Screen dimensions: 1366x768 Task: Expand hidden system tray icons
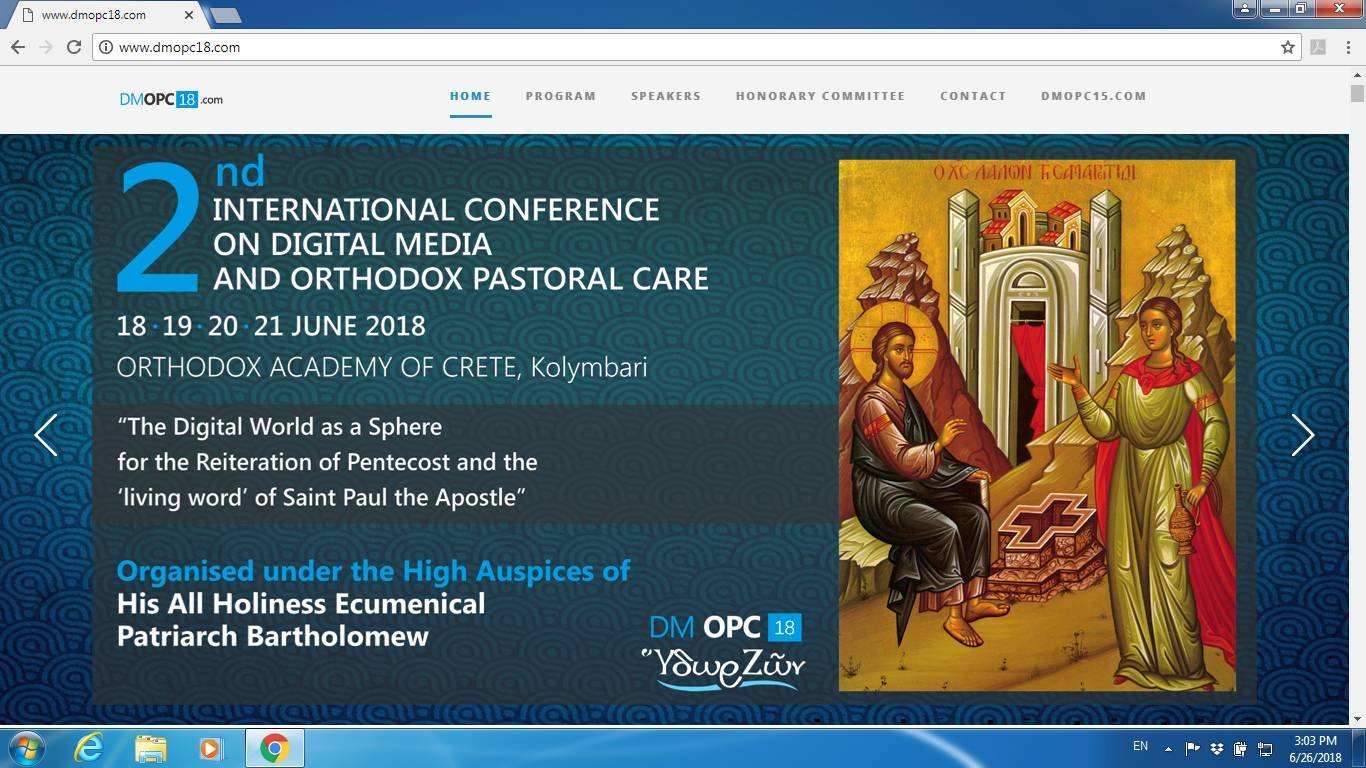1166,747
